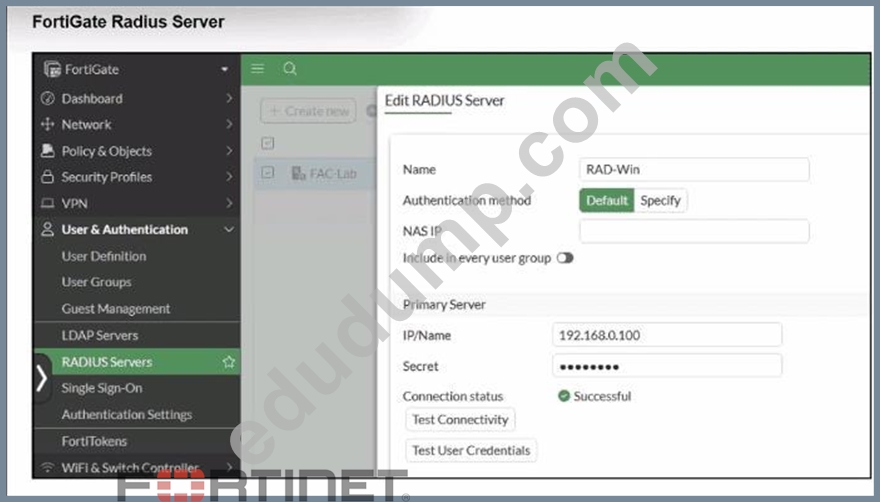Open the search magnifier icon in header
Image resolution: width=880 pixels, height=502 pixels.
click(290, 69)
